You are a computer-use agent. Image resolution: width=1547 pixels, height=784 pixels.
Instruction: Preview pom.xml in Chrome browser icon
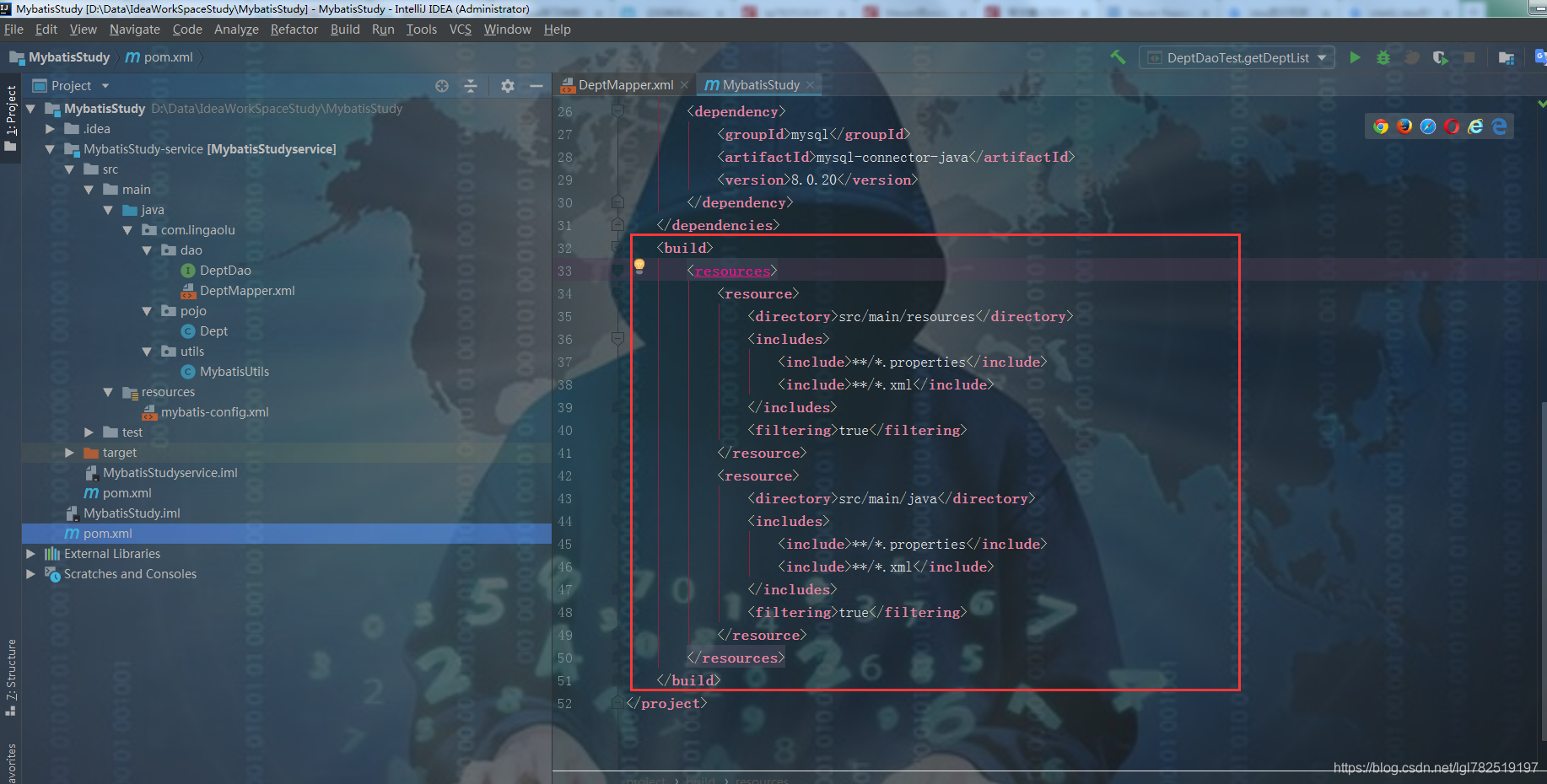click(x=1381, y=126)
